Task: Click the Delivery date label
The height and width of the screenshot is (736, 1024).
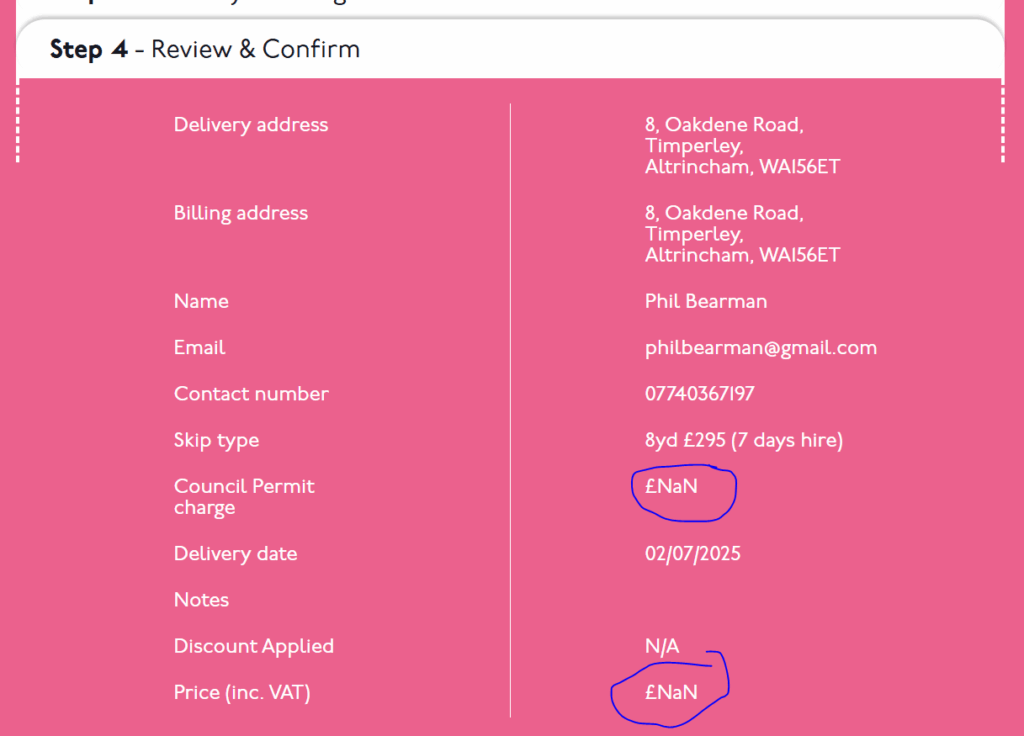Action: click(235, 554)
